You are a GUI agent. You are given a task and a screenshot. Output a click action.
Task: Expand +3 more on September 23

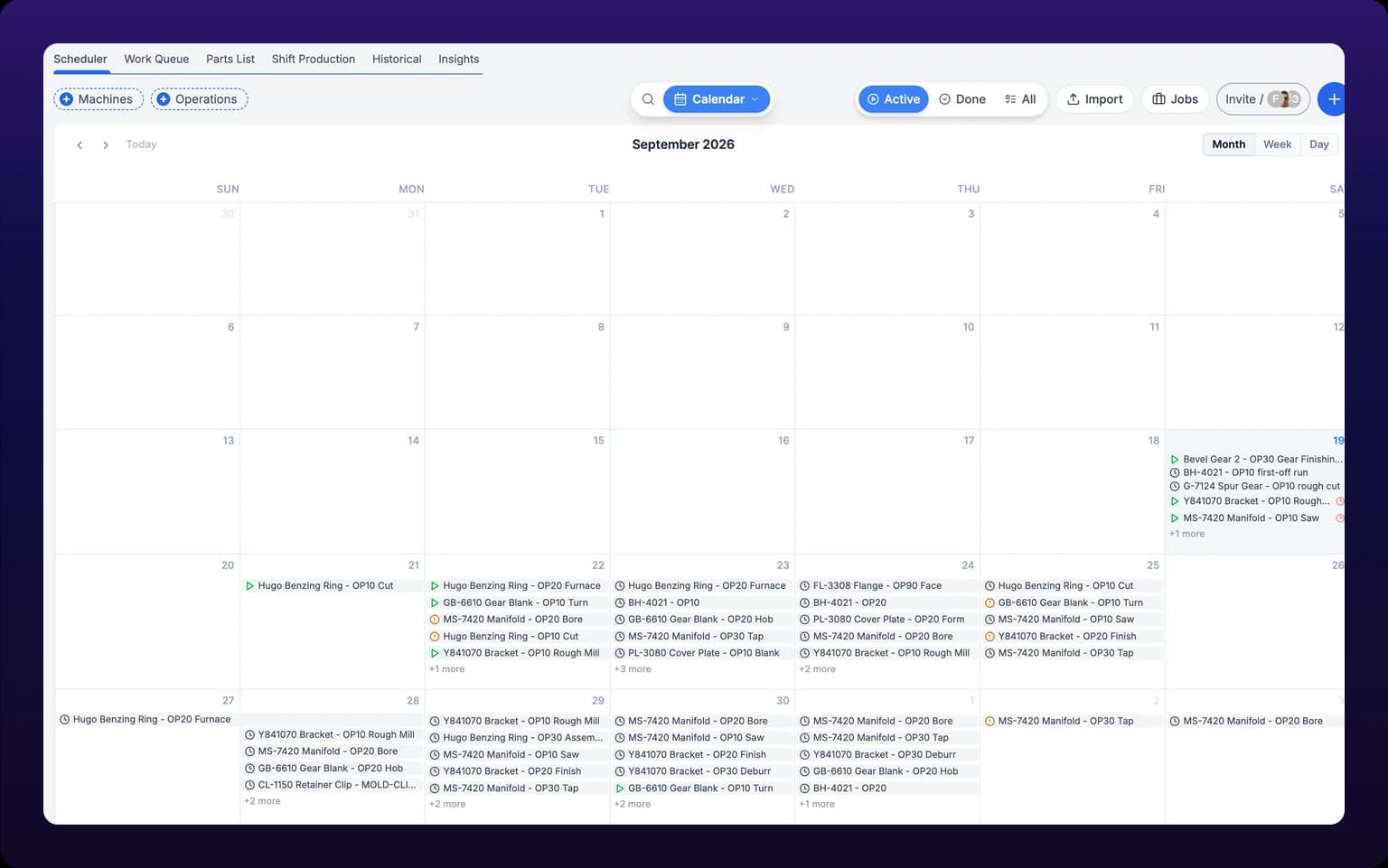pyautogui.click(x=633, y=669)
